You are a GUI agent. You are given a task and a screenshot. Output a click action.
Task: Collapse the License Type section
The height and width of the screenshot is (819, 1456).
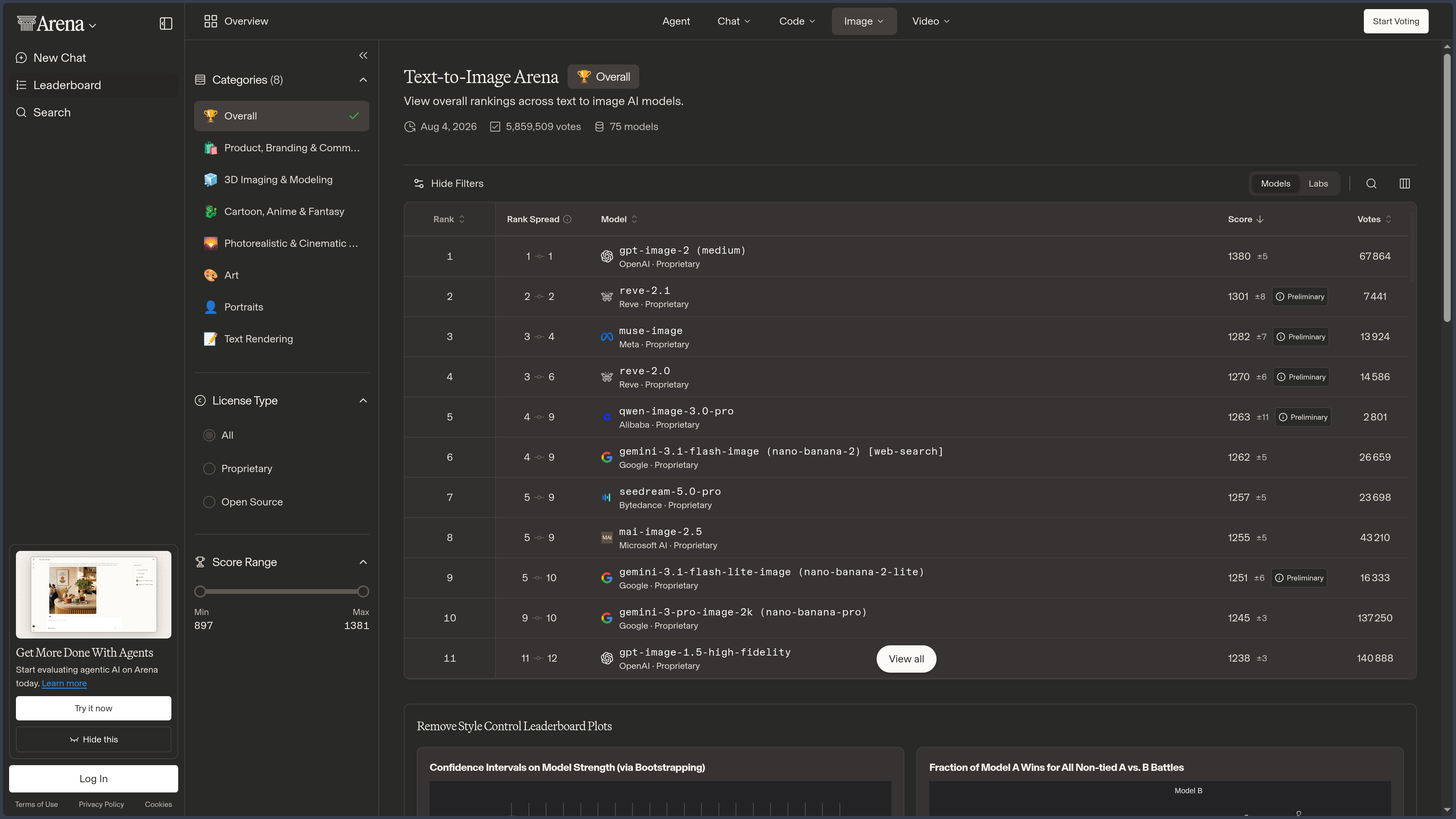[363, 400]
